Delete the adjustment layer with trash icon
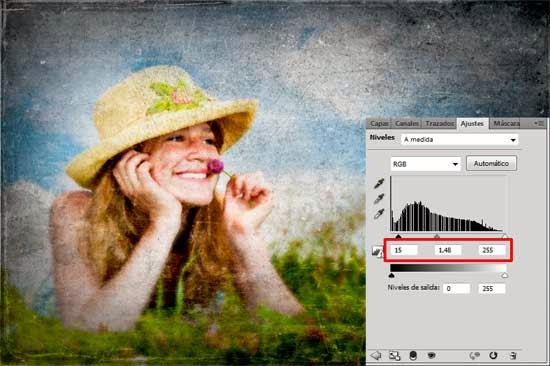The width and height of the screenshot is (550, 366). (513, 355)
